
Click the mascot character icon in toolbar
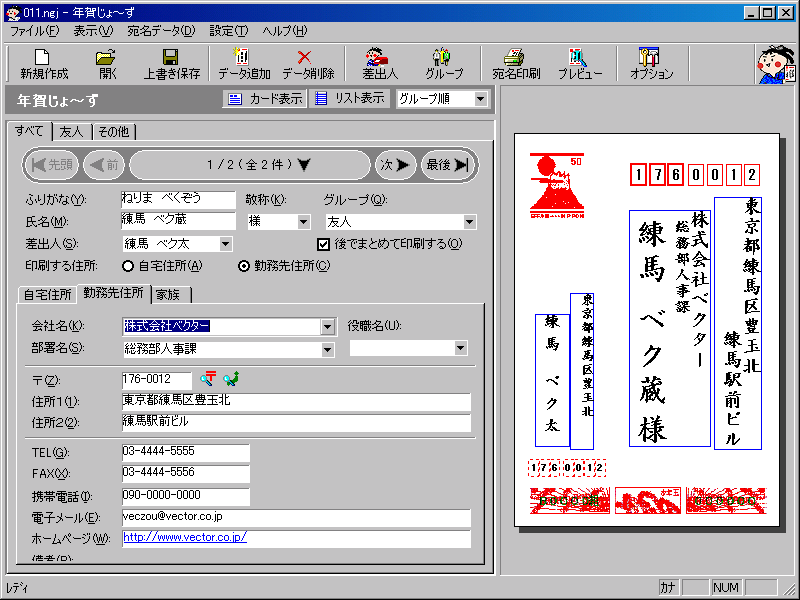pos(775,64)
